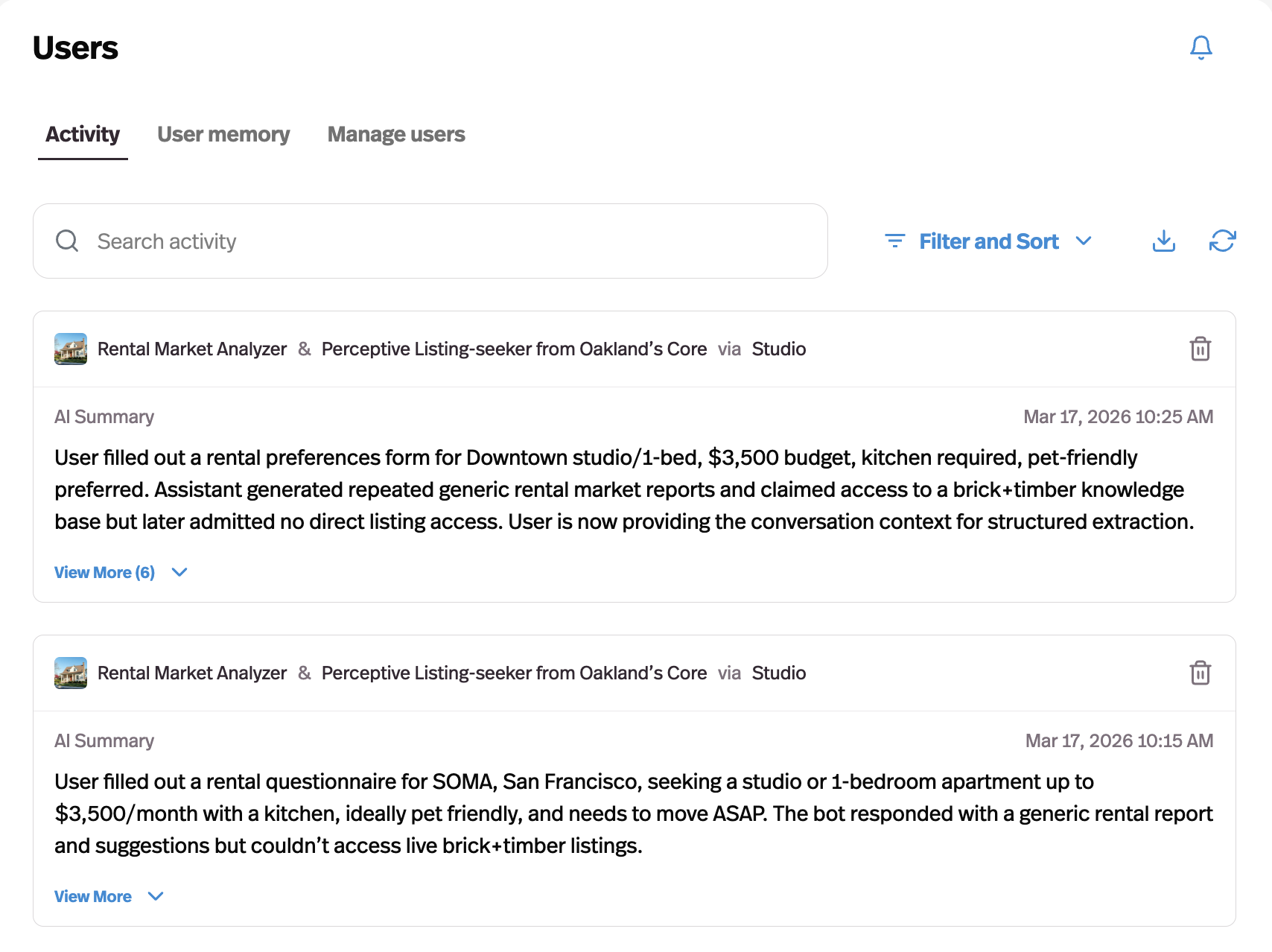Download the activity data
Screen dimensions: 1272x952
pyautogui.click(x=1163, y=241)
